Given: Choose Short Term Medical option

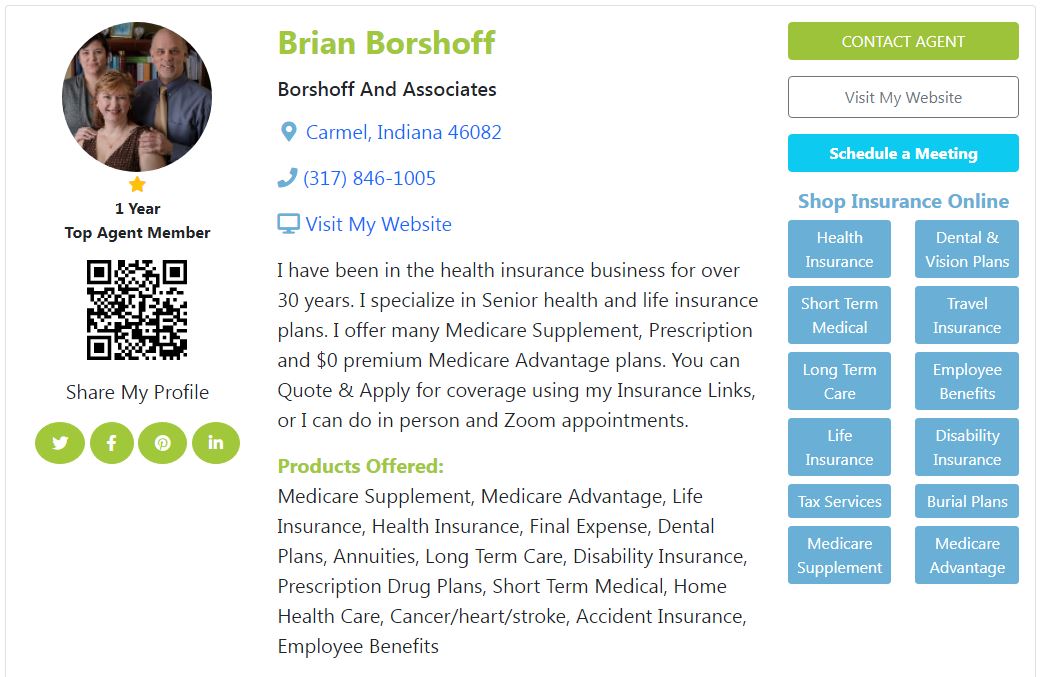Looking at the screenshot, I should coord(839,316).
